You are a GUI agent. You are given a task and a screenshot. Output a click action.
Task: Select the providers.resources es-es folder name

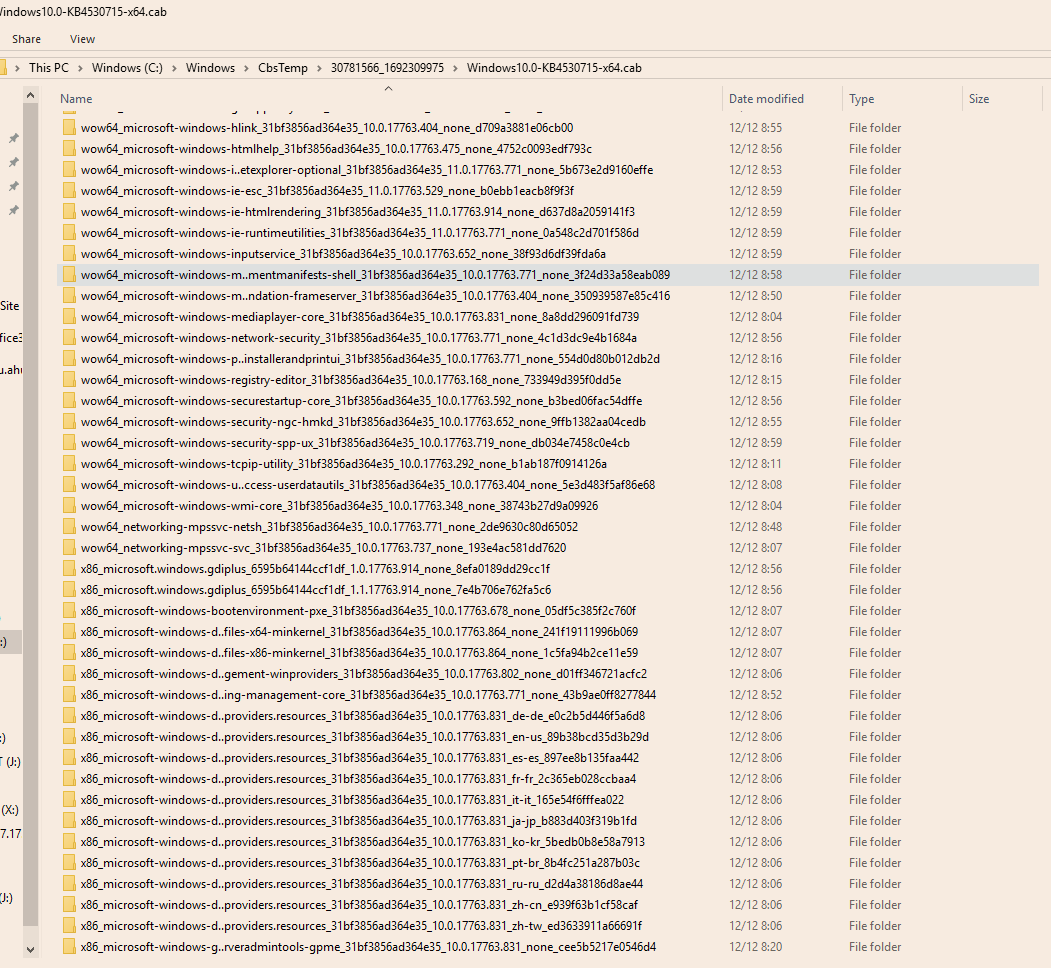[x=360, y=758]
